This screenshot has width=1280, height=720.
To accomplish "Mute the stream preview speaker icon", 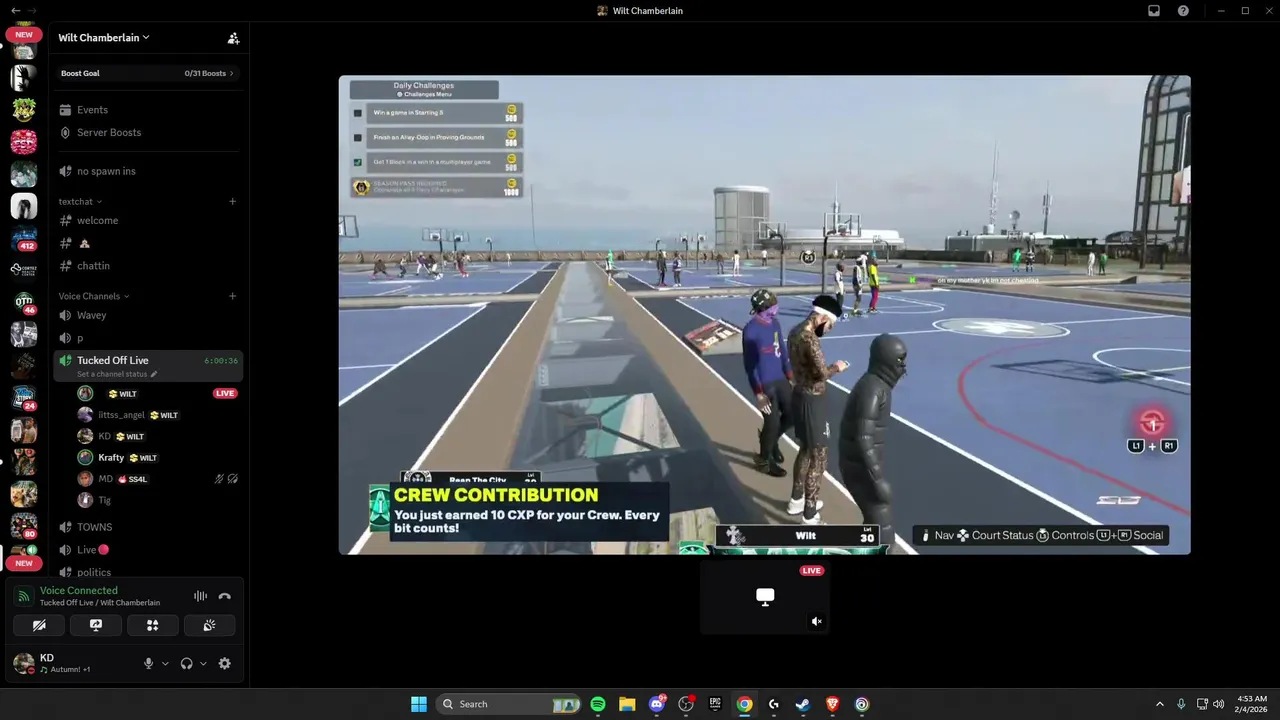I will (x=816, y=622).
